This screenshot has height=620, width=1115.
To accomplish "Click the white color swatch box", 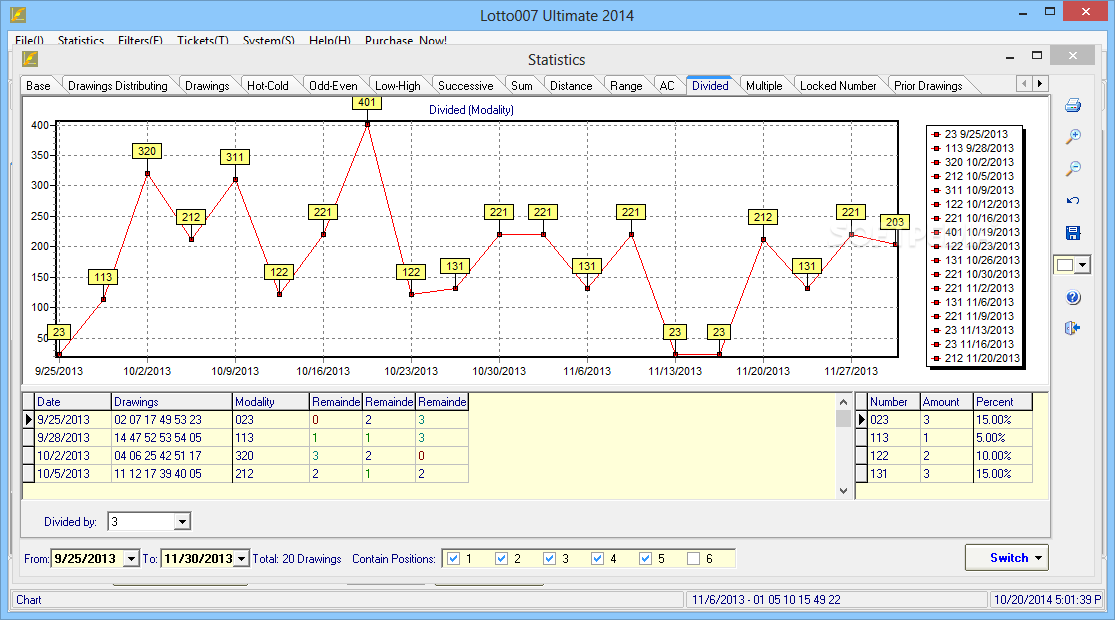I will point(1065,265).
